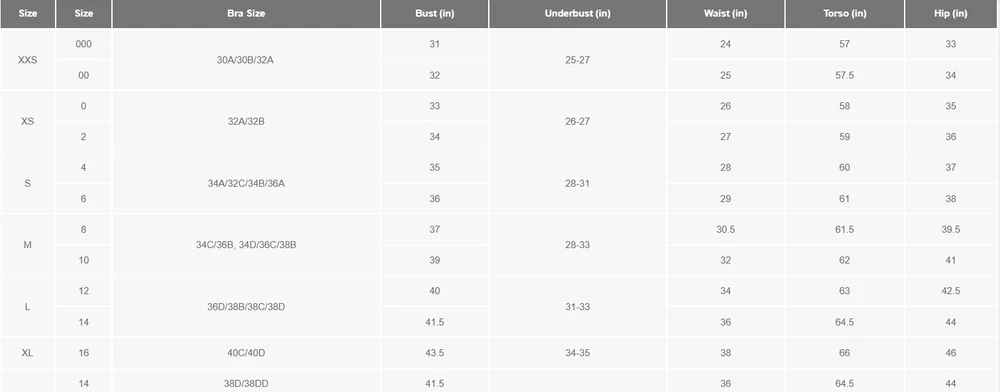Image resolution: width=1000 pixels, height=392 pixels.
Task: Click the Torso (in) column header
Action: click(844, 13)
